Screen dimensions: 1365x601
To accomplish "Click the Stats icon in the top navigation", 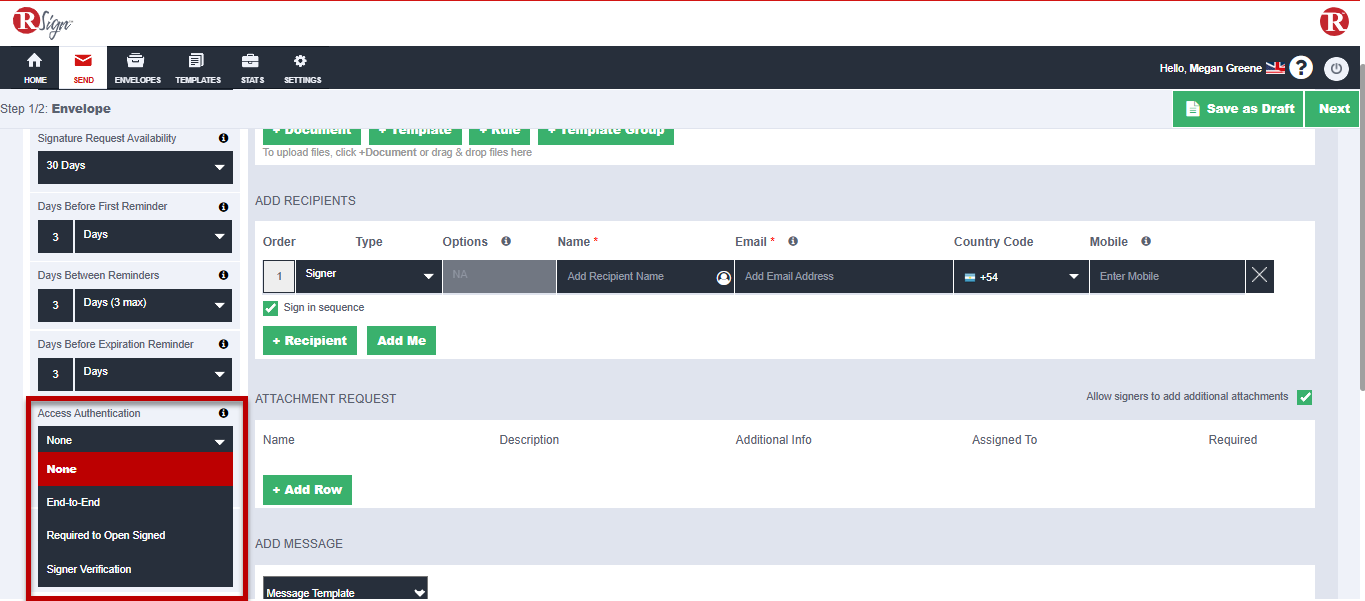I will [251, 67].
